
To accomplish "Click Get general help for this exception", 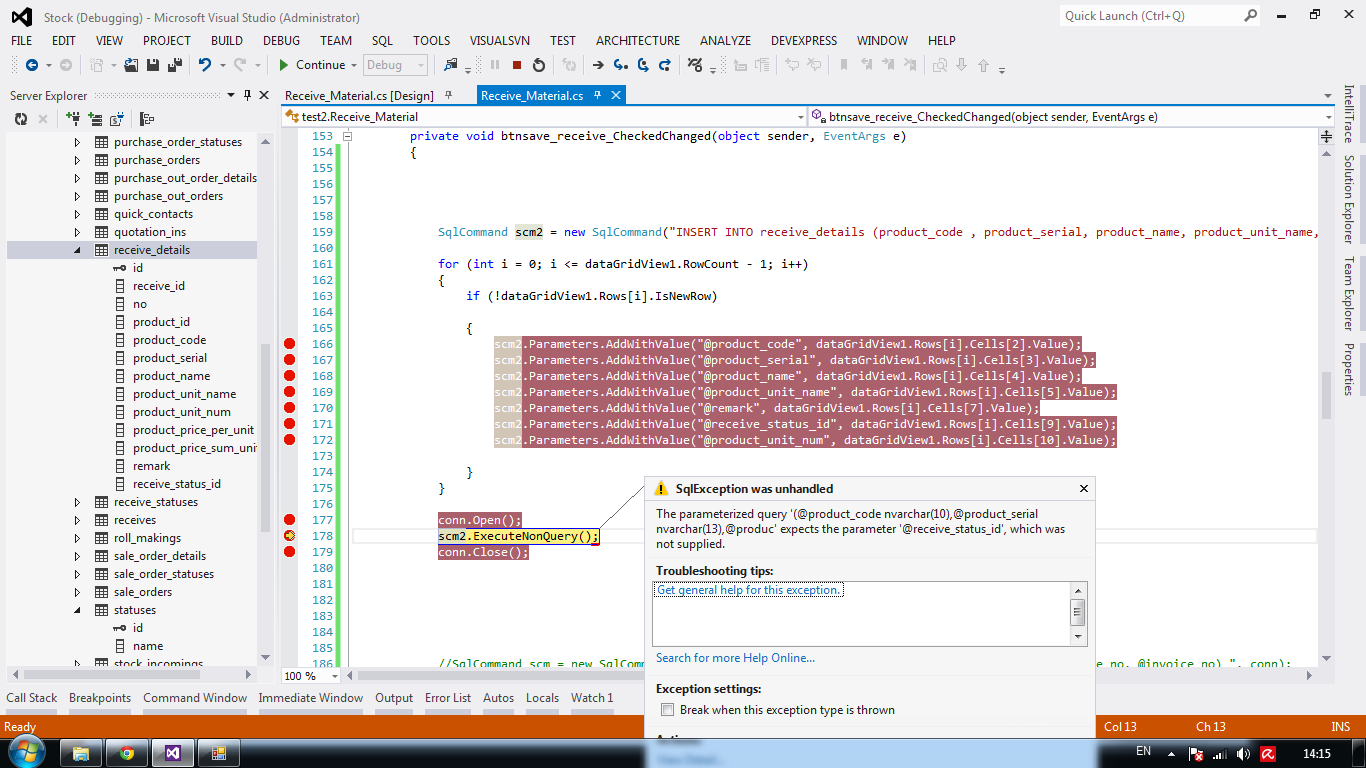I will tap(749, 590).
